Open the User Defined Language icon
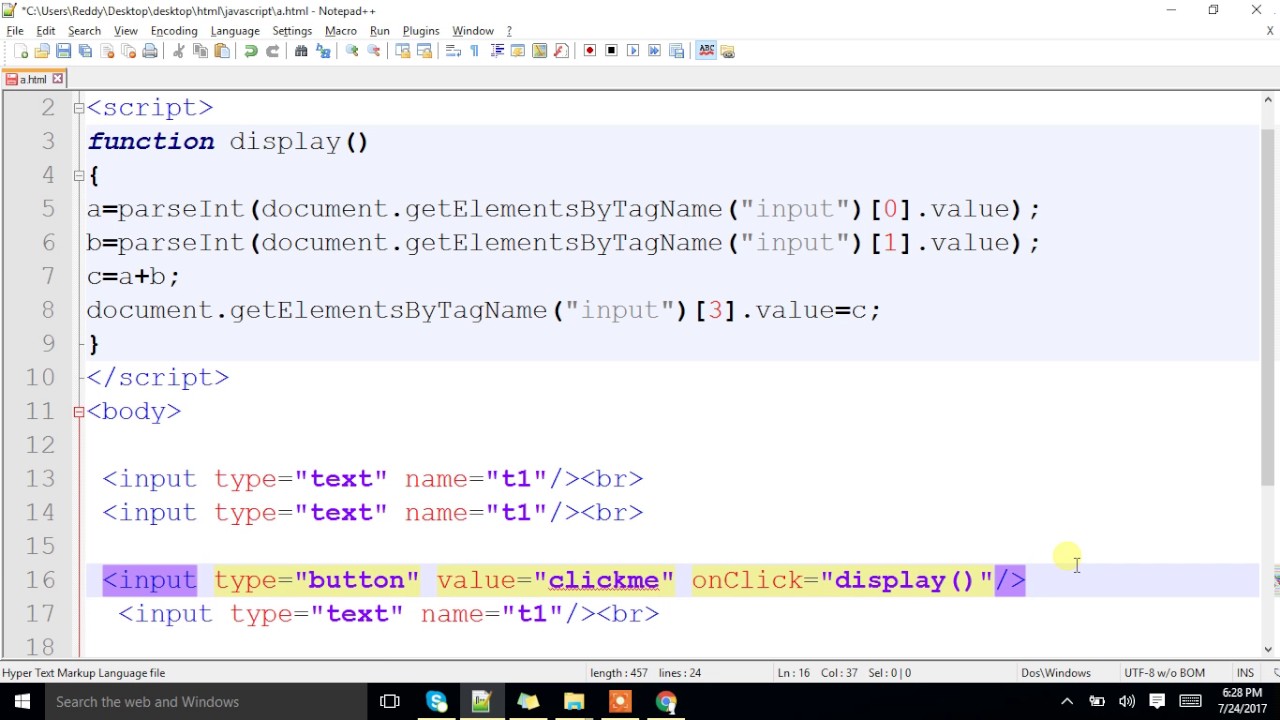 coord(518,51)
